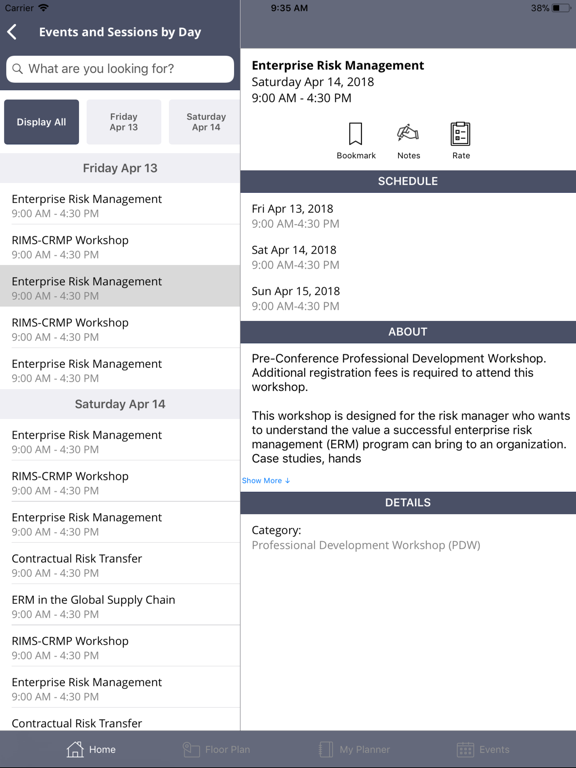The width and height of the screenshot is (576, 768).
Task: Open the Rate checklist icon
Action: [460, 141]
